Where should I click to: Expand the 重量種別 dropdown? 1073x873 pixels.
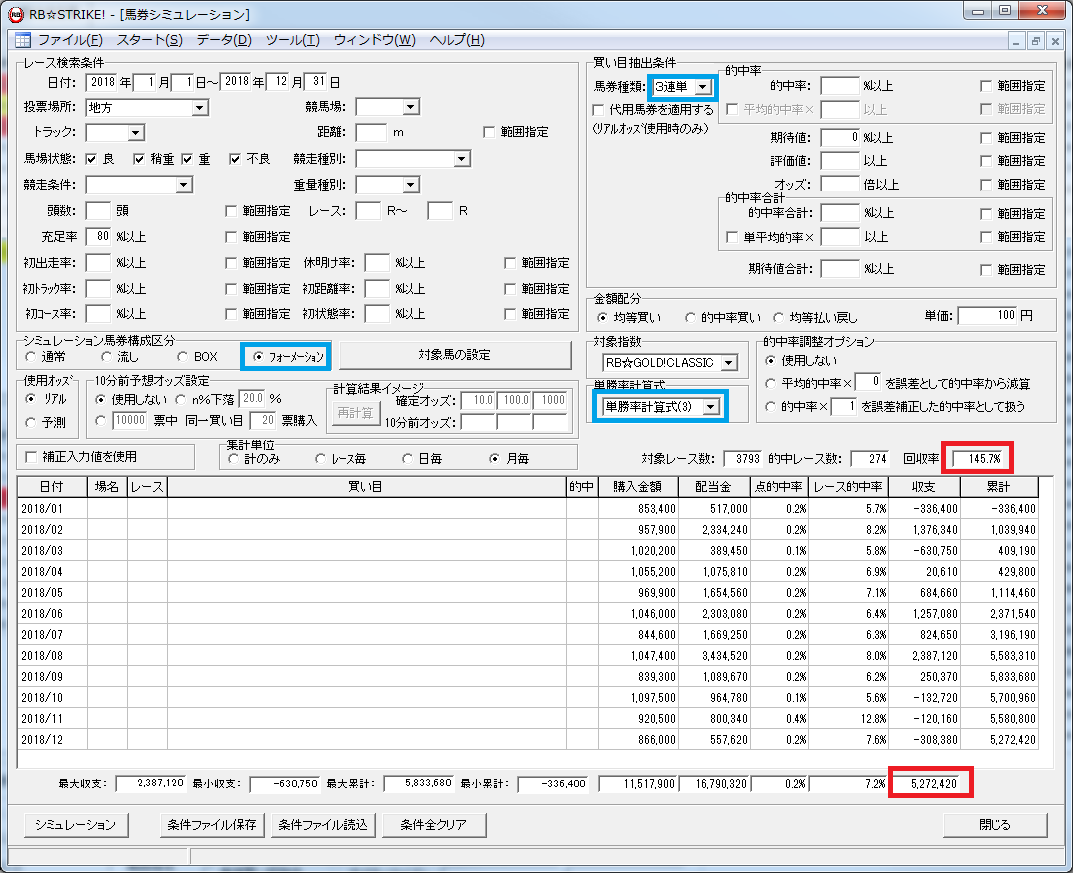pyautogui.click(x=411, y=185)
